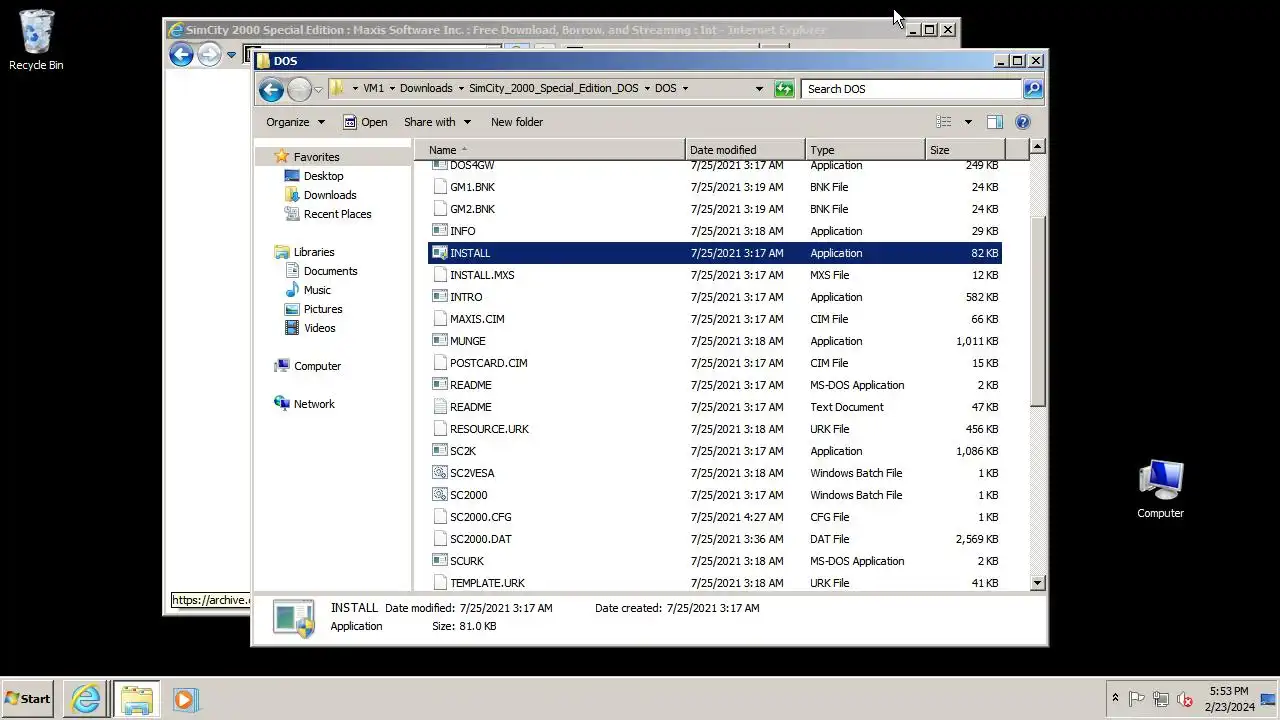This screenshot has width=1280, height=720.
Task: Open Internet Explorer from the taskbar
Action: click(x=86, y=699)
